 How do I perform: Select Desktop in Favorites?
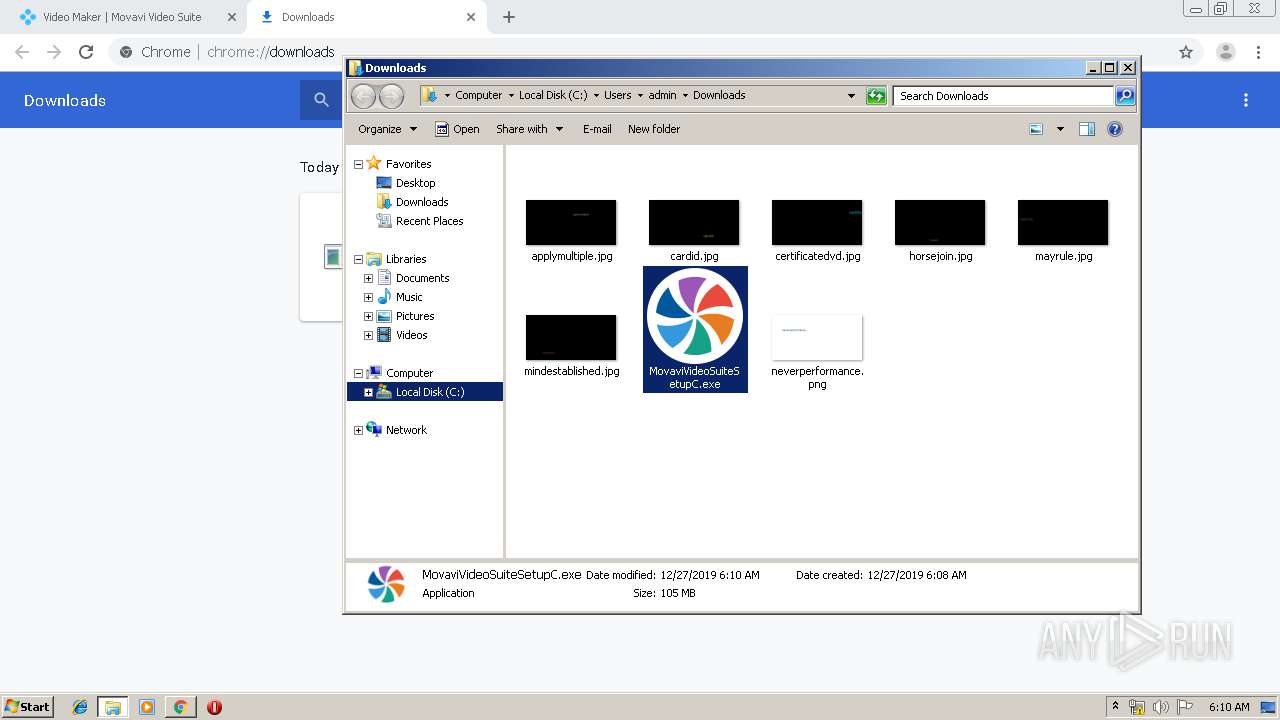(x=415, y=183)
